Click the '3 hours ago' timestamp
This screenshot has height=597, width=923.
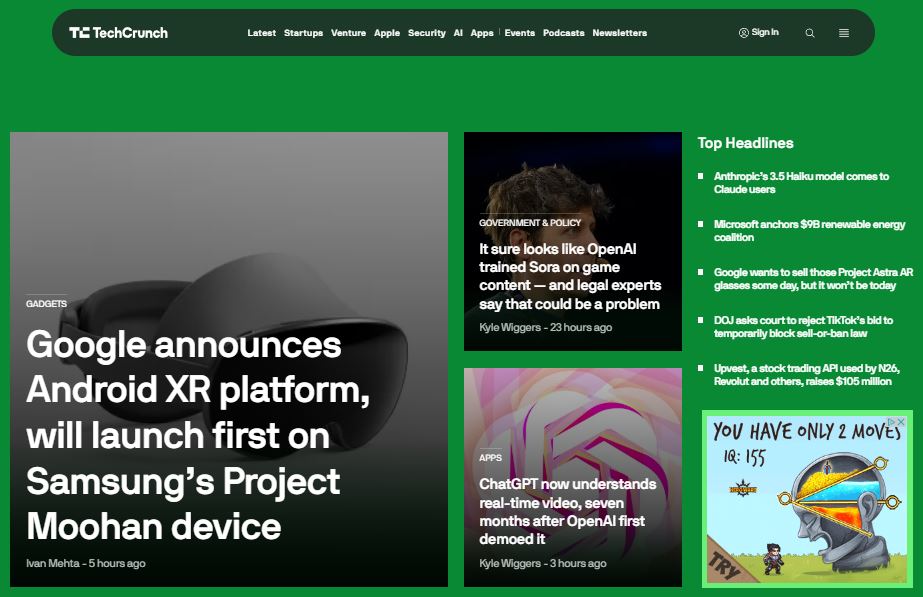click(x=578, y=563)
